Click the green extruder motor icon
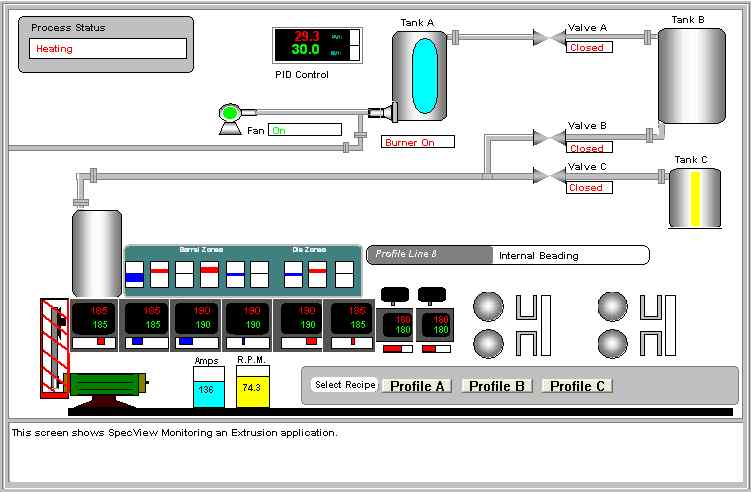This screenshot has height=492, width=751. [105, 384]
